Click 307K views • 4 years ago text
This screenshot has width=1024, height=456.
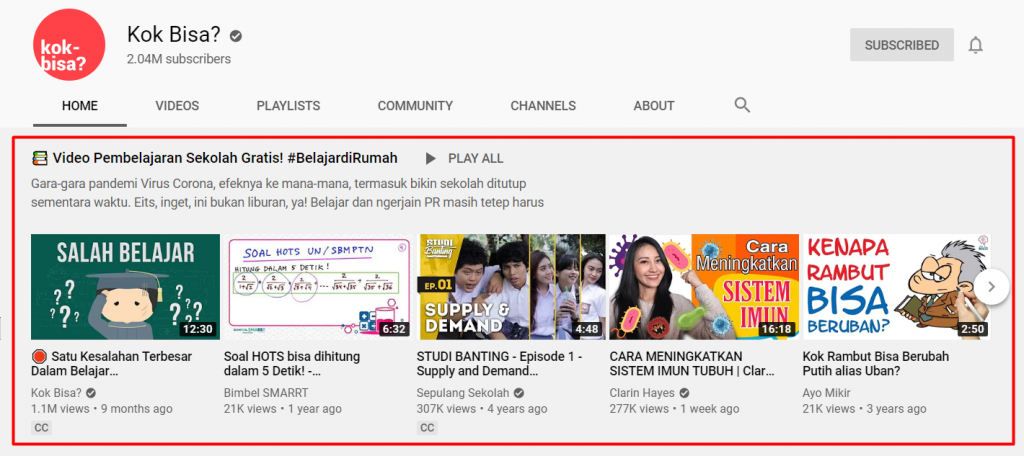coord(482,409)
